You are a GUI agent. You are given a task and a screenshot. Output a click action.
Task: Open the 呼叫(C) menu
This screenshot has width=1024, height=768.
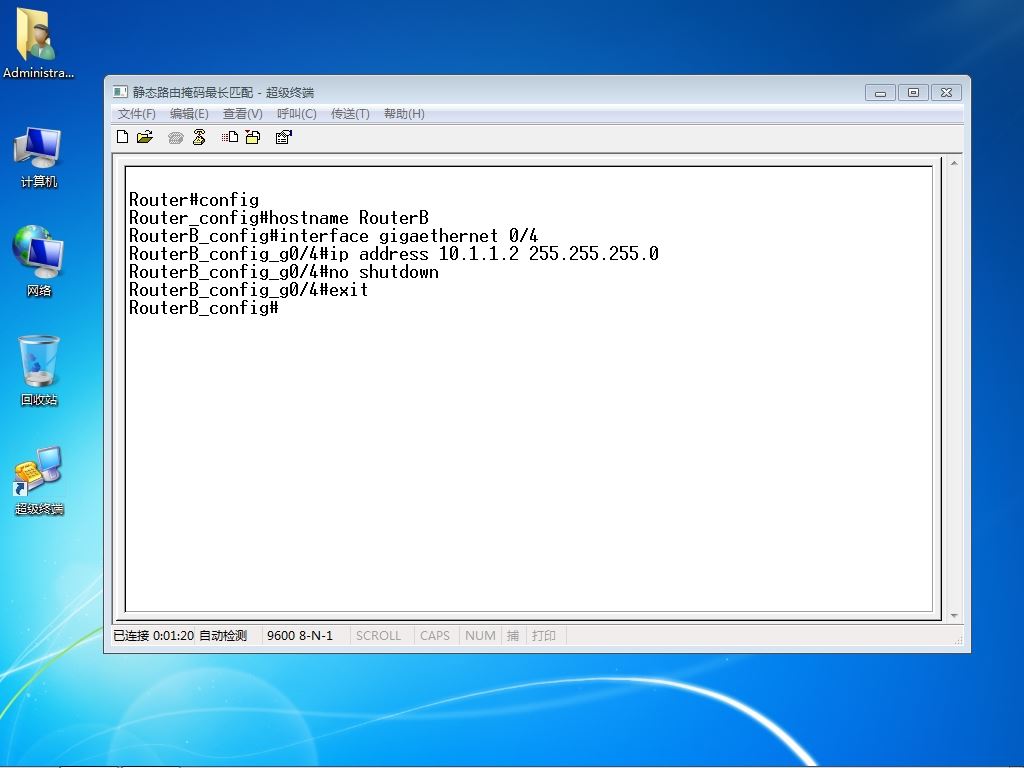click(296, 114)
